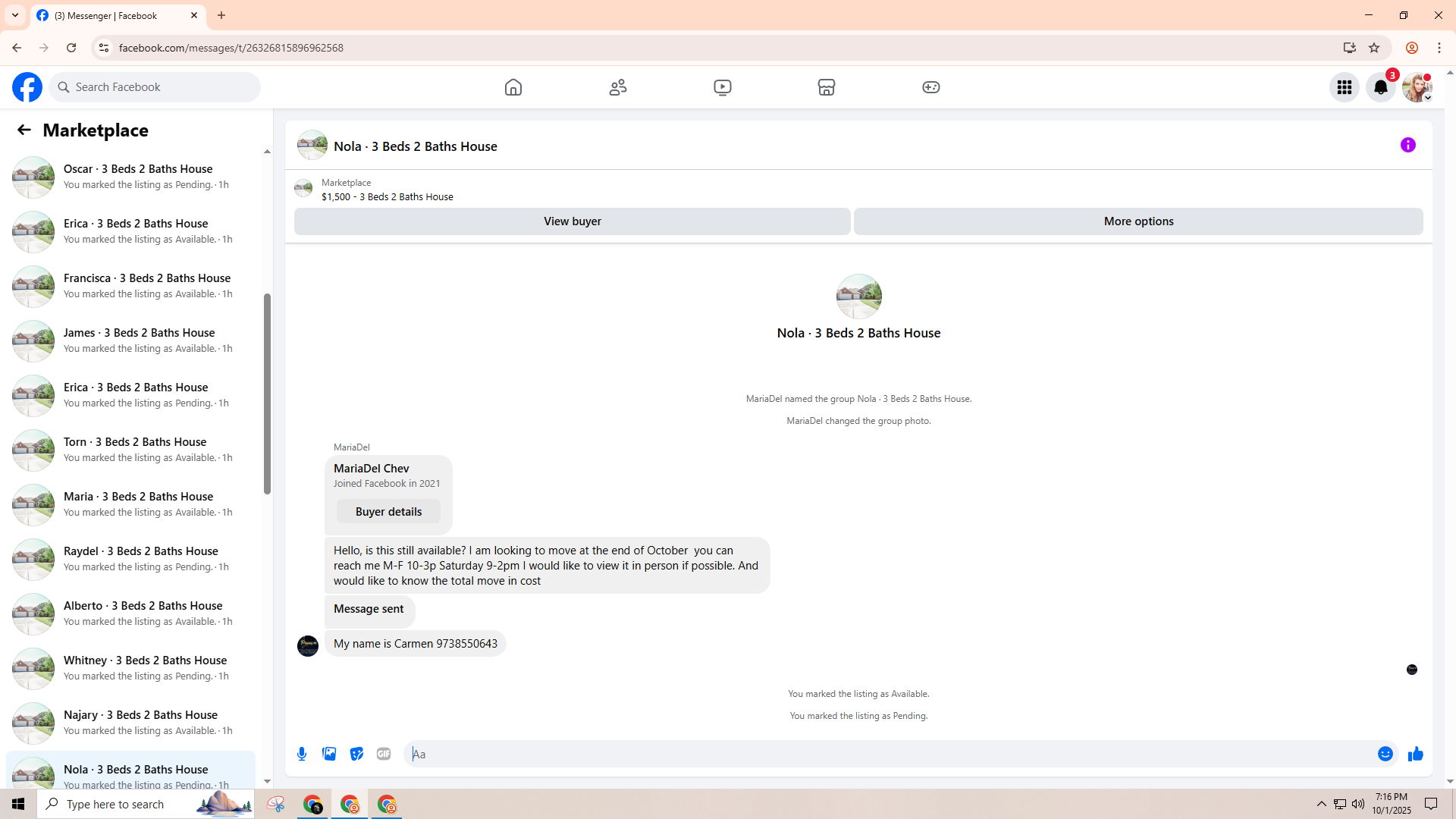Viewport: 1456px width, 819px height.
Task: Open the notifications bell
Action: (x=1381, y=87)
